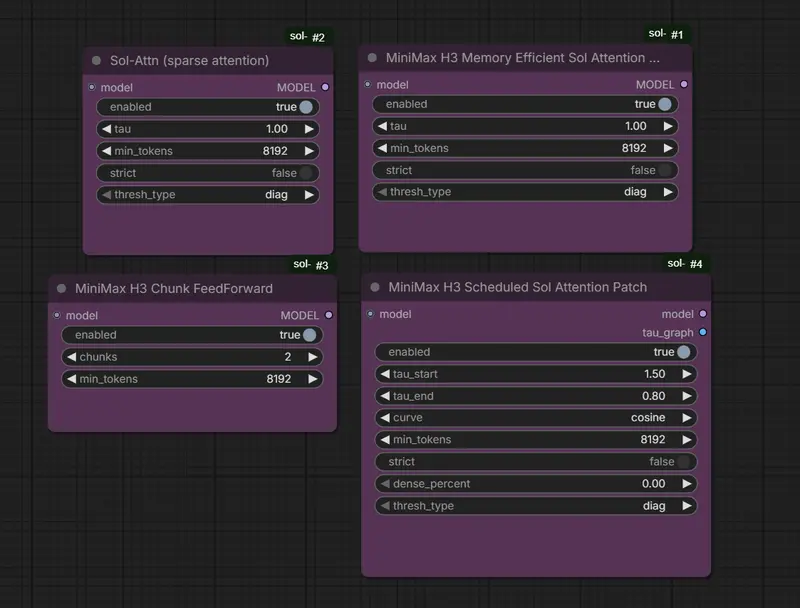The image size is (800, 608).
Task: Collapse the Scheduled Sol Attention Patch title dot
Action: pyautogui.click(x=374, y=287)
